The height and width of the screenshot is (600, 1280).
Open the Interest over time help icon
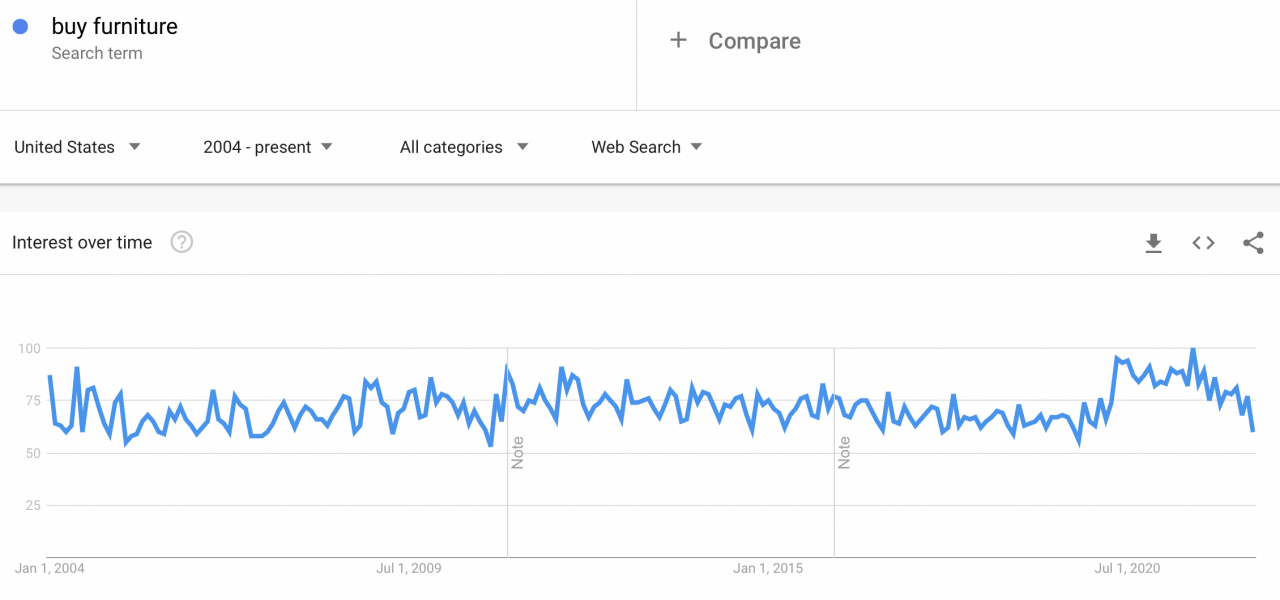point(181,242)
